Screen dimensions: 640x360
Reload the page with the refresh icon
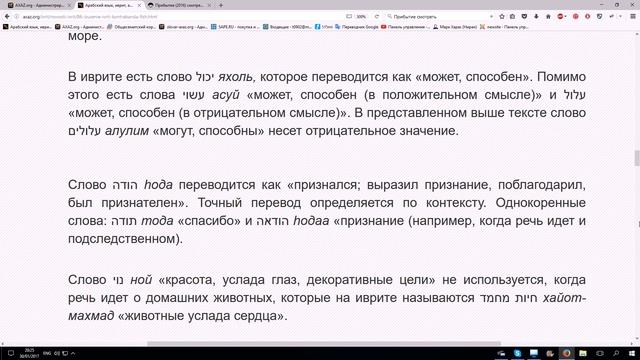pos(377,16)
